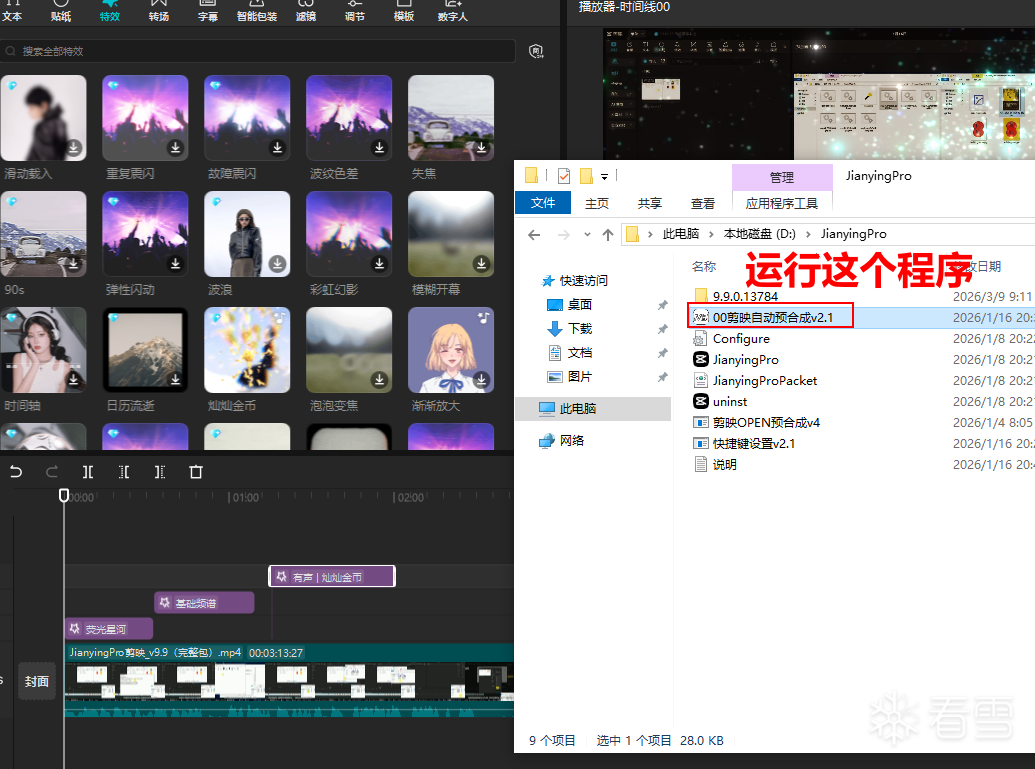Screen dimensions: 1035x769
Task: Open the 数字人 tab
Action: (452, 11)
